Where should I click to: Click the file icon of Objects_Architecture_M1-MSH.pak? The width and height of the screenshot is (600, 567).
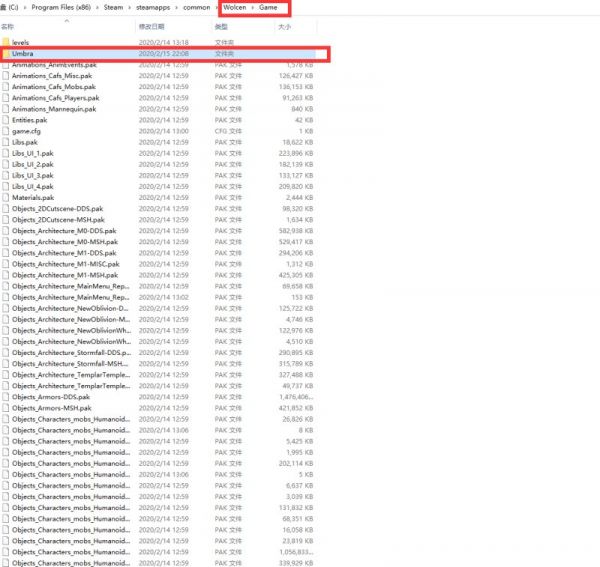click(x=5, y=275)
